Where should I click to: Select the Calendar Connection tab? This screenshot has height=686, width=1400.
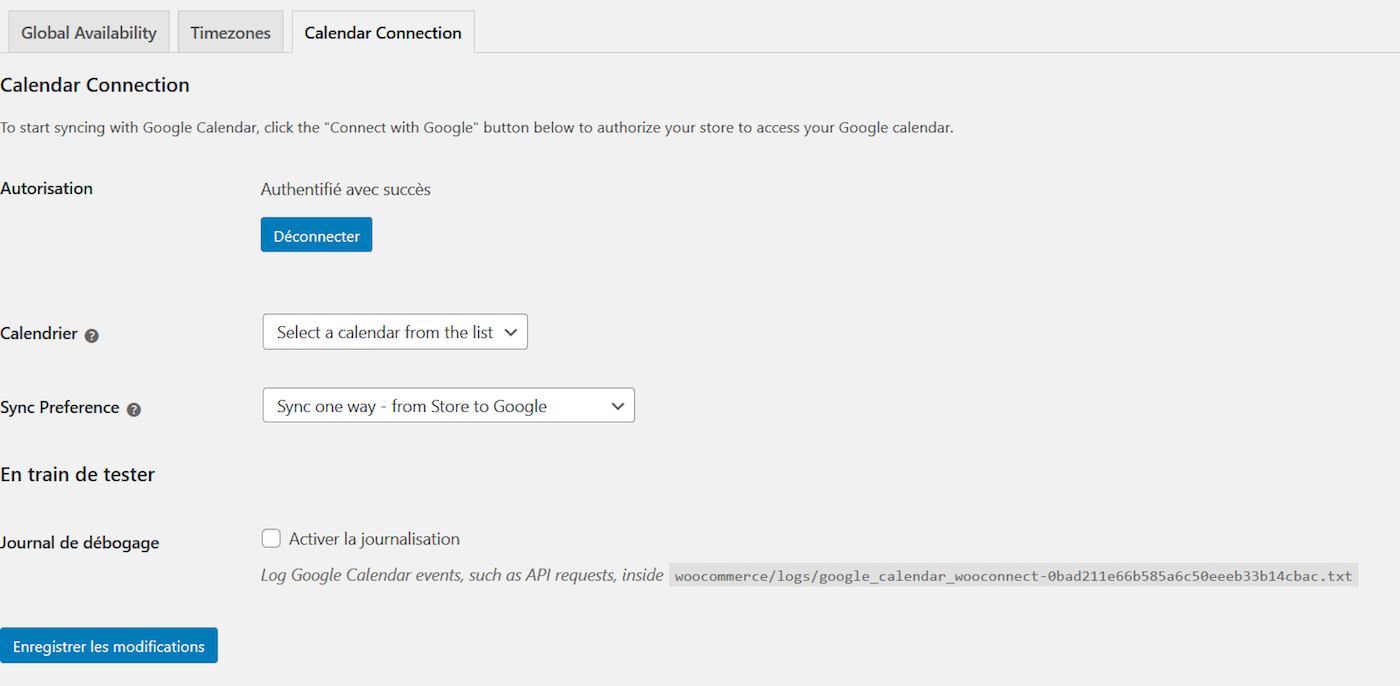[x=383, y=33]
